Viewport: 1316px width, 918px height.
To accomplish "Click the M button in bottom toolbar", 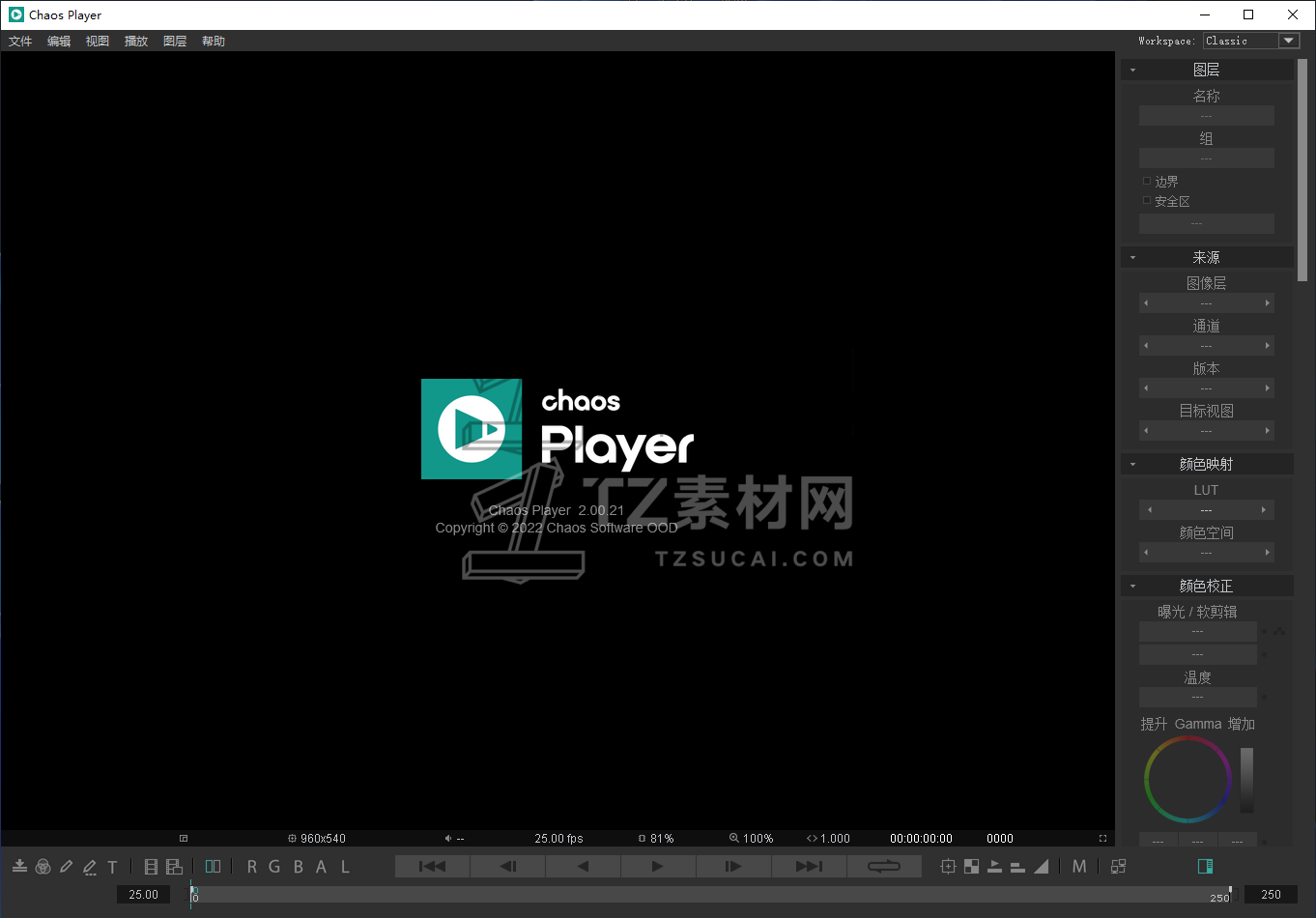I will tap(1079, 867).
